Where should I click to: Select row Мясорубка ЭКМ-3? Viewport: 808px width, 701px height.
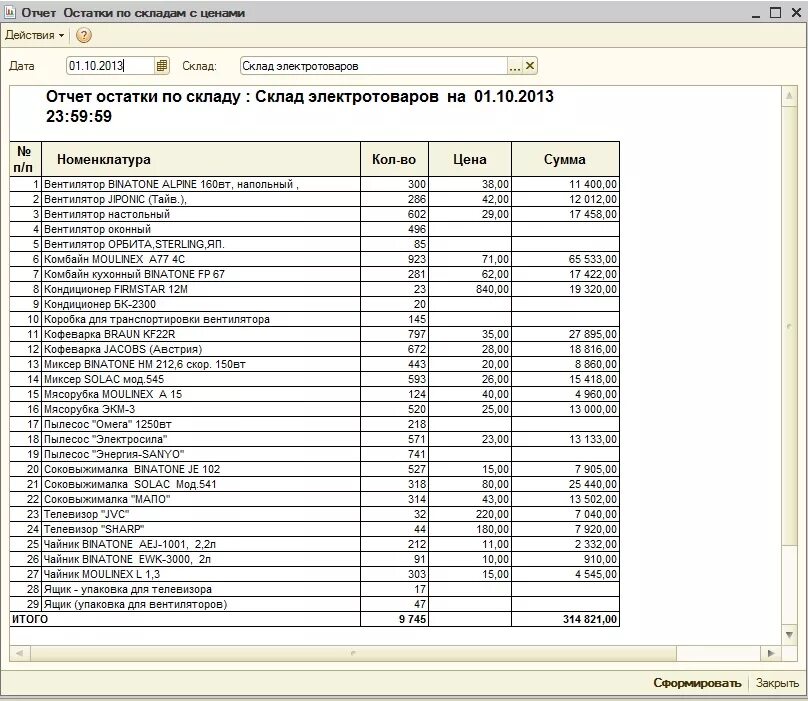314,409
